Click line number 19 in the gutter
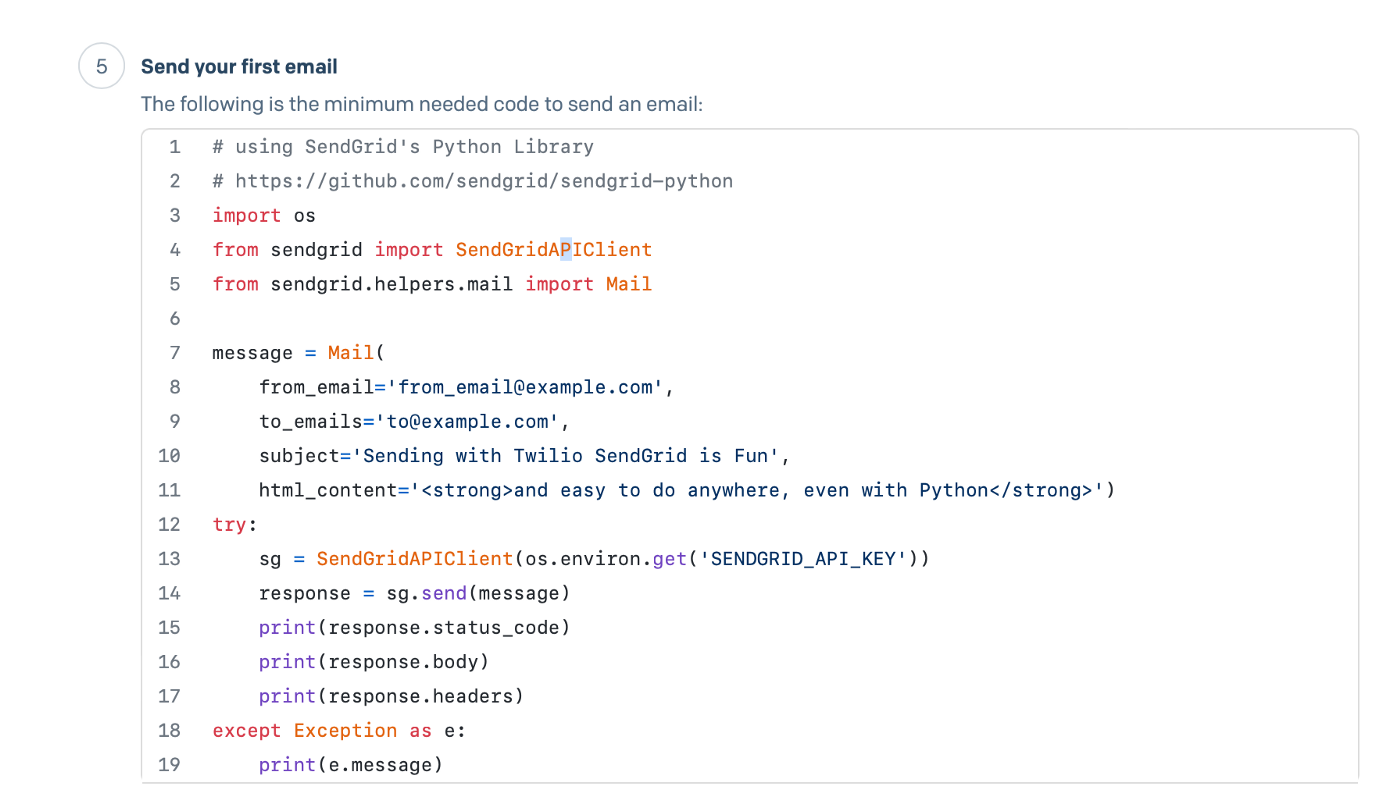This screenshot has width=1400, height=807. coord(169,765)
